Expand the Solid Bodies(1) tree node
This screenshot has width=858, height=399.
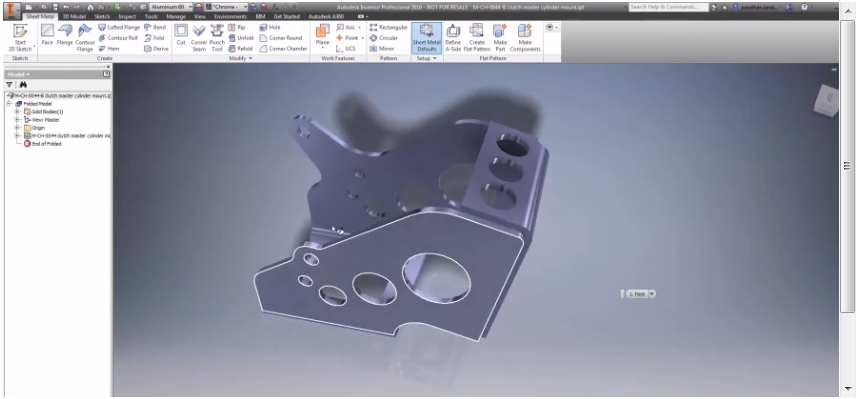(x=17, y=111)
